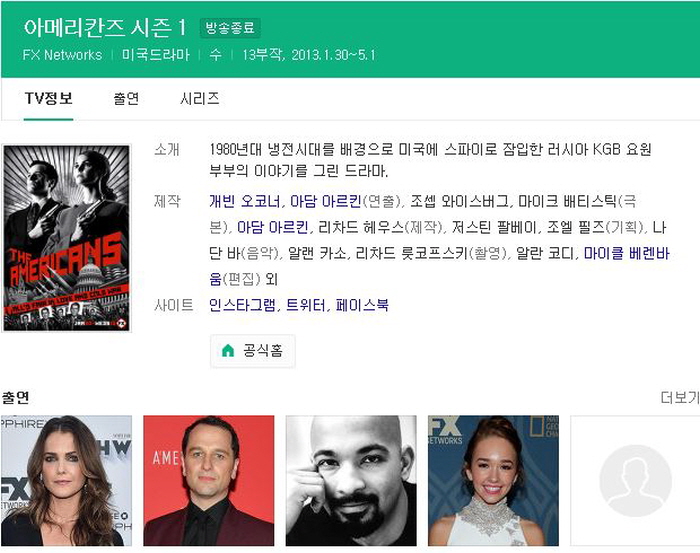Click the 공식홈 button

(253, 351)
